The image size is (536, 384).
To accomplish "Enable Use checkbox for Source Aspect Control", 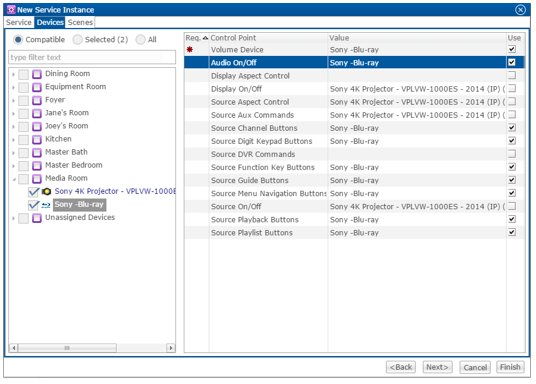I will tap(512, 102).
